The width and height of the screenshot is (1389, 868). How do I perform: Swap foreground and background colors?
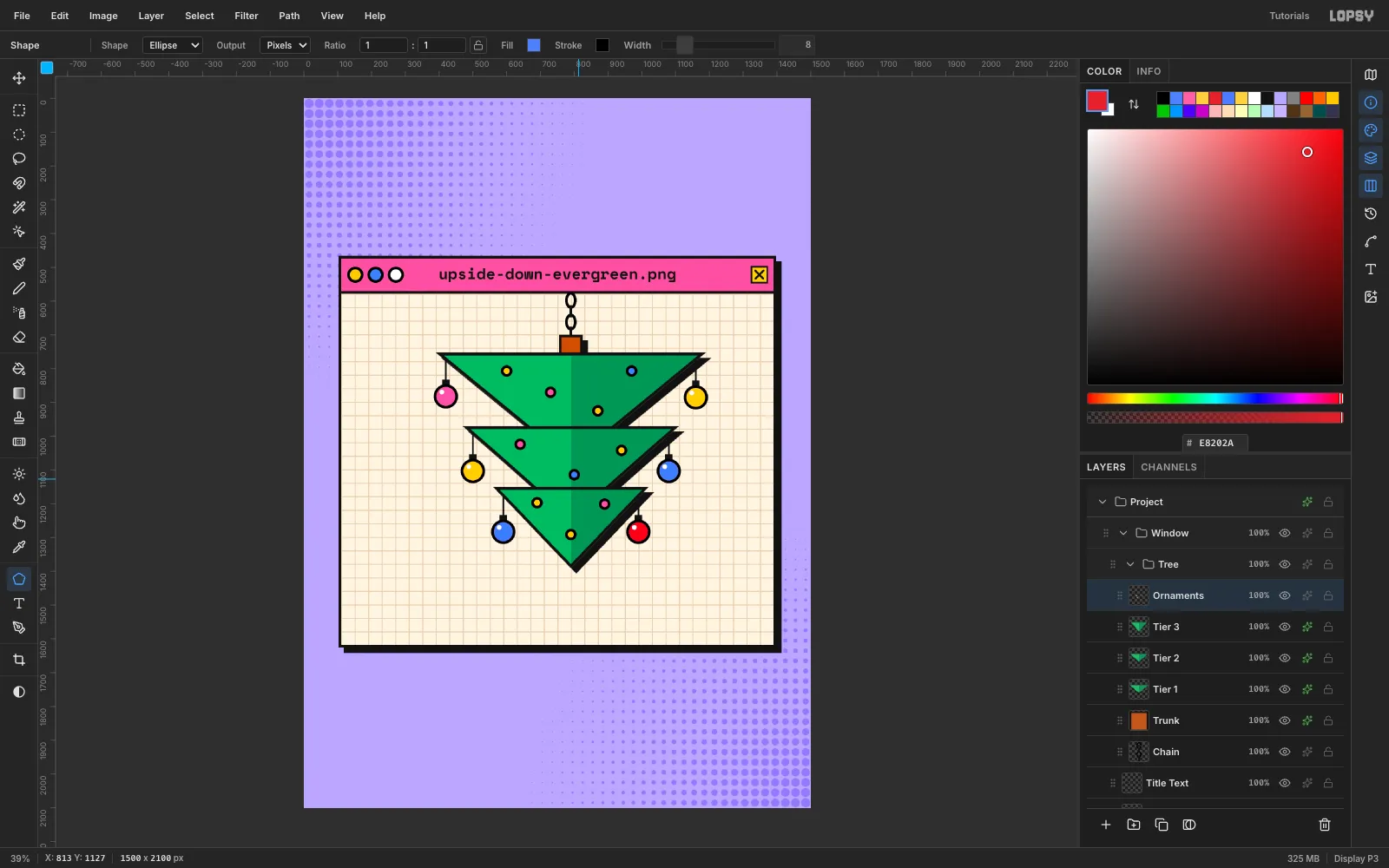[x=1133, y=104]
